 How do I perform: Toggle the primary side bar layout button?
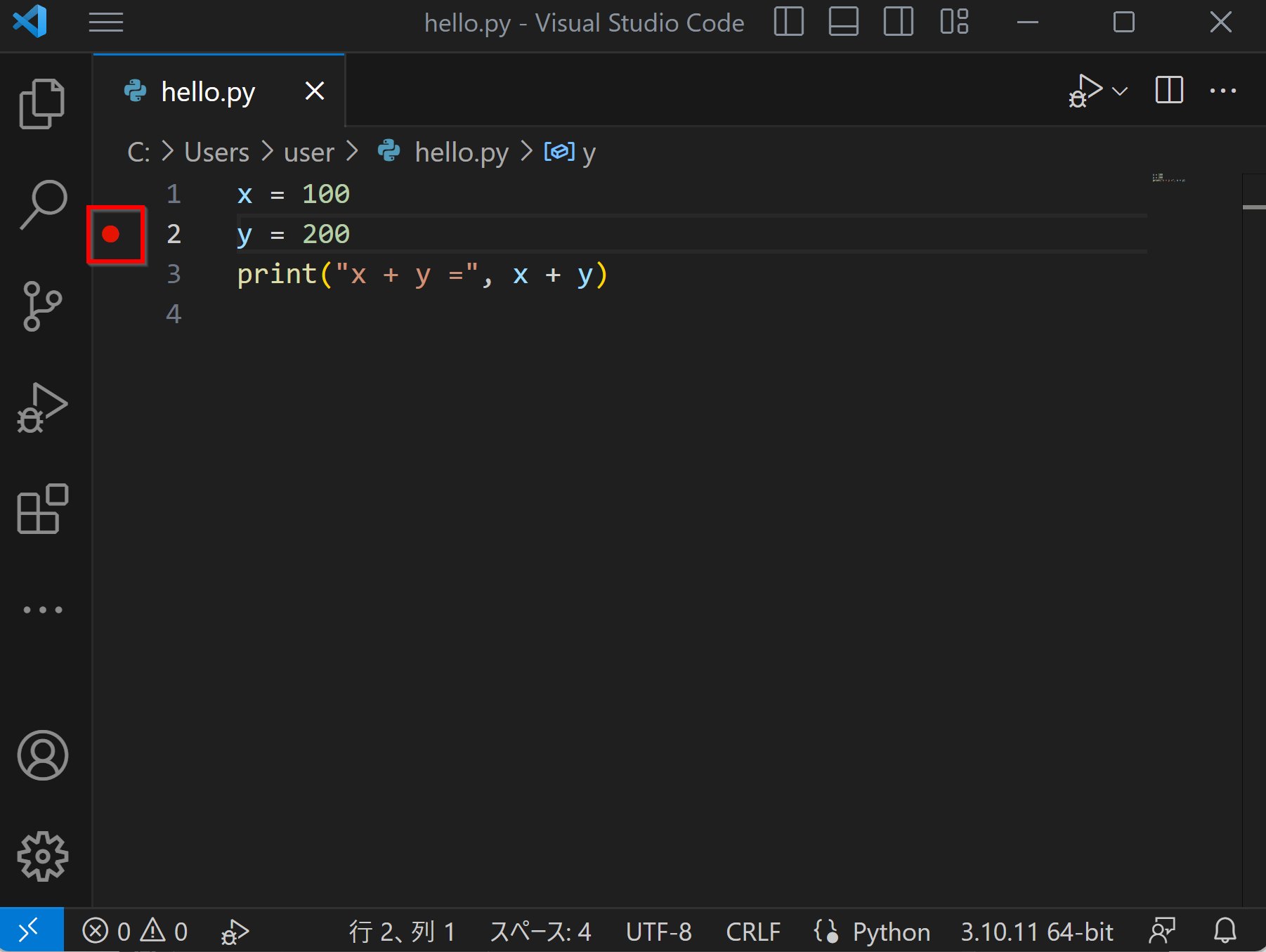click(x=788, y=22)
